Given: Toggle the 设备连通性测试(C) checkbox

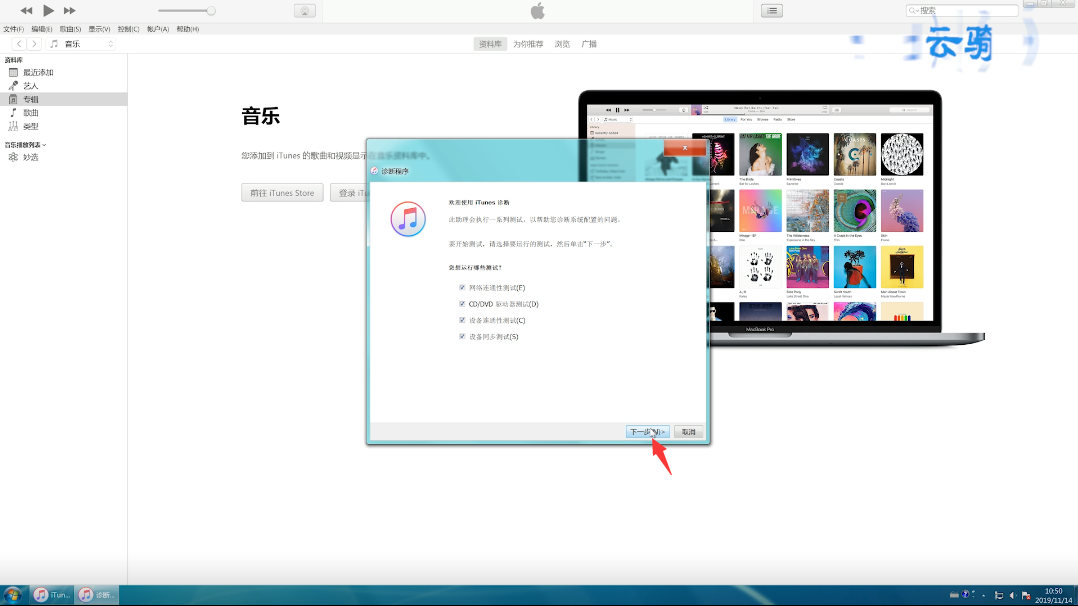Looking at the screenshot, I should pyautogui.click(x=462, y=321).
